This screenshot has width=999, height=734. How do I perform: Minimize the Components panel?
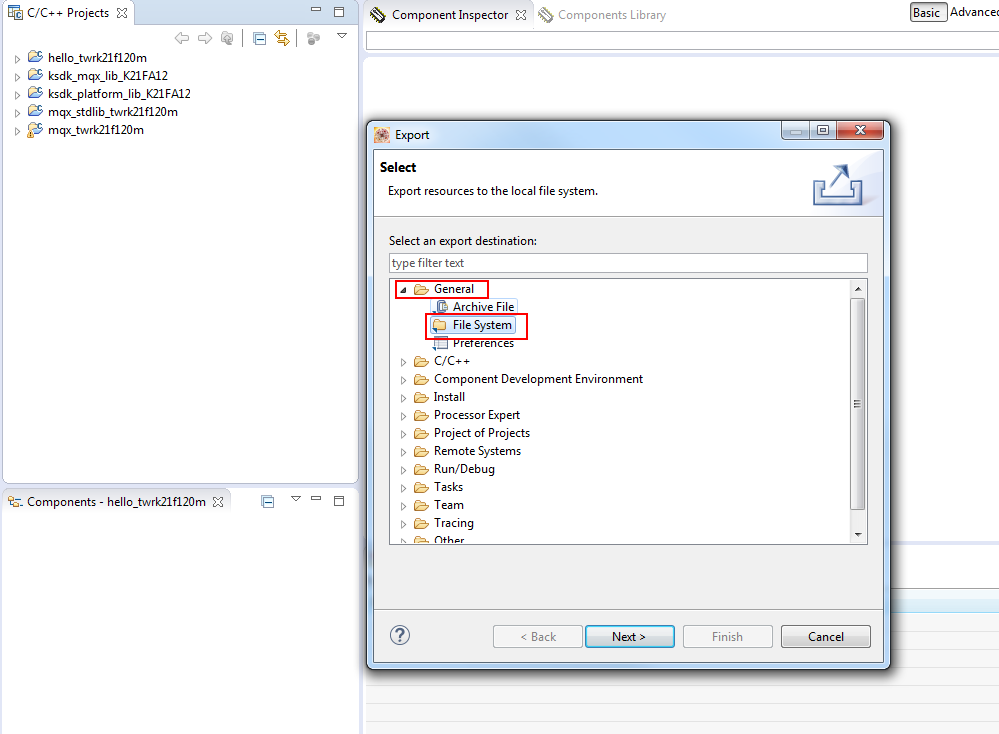(316, 499)
